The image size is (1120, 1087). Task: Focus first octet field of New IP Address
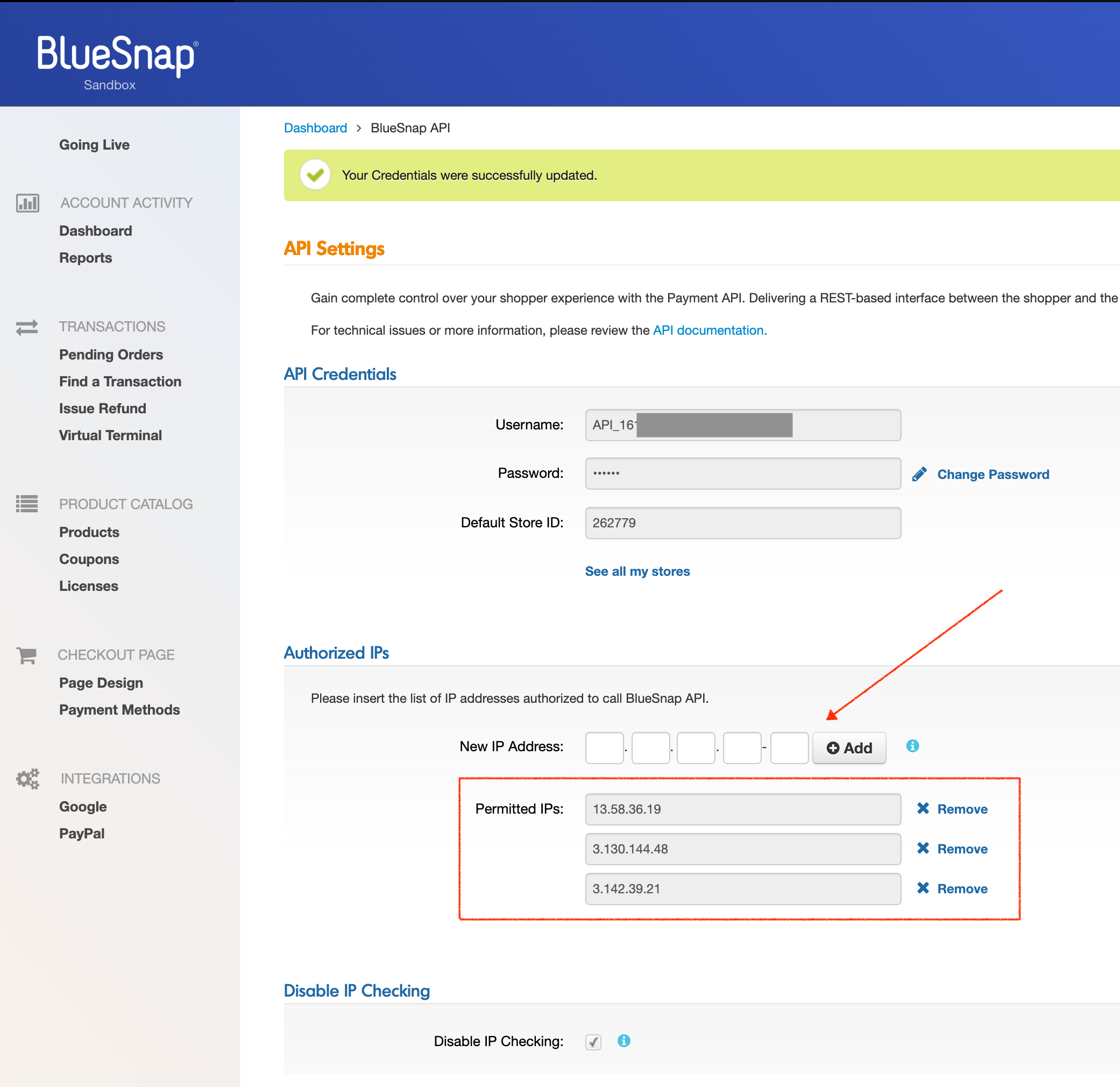[x=604, y=747]
